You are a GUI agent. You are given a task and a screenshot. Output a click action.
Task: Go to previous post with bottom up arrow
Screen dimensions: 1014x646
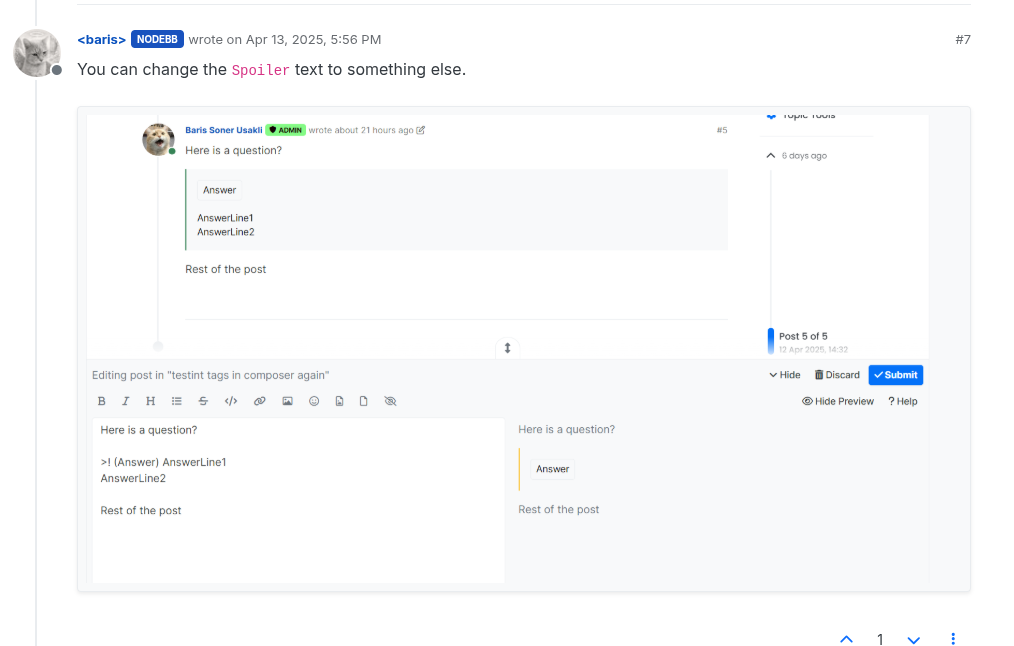[847, 639]
